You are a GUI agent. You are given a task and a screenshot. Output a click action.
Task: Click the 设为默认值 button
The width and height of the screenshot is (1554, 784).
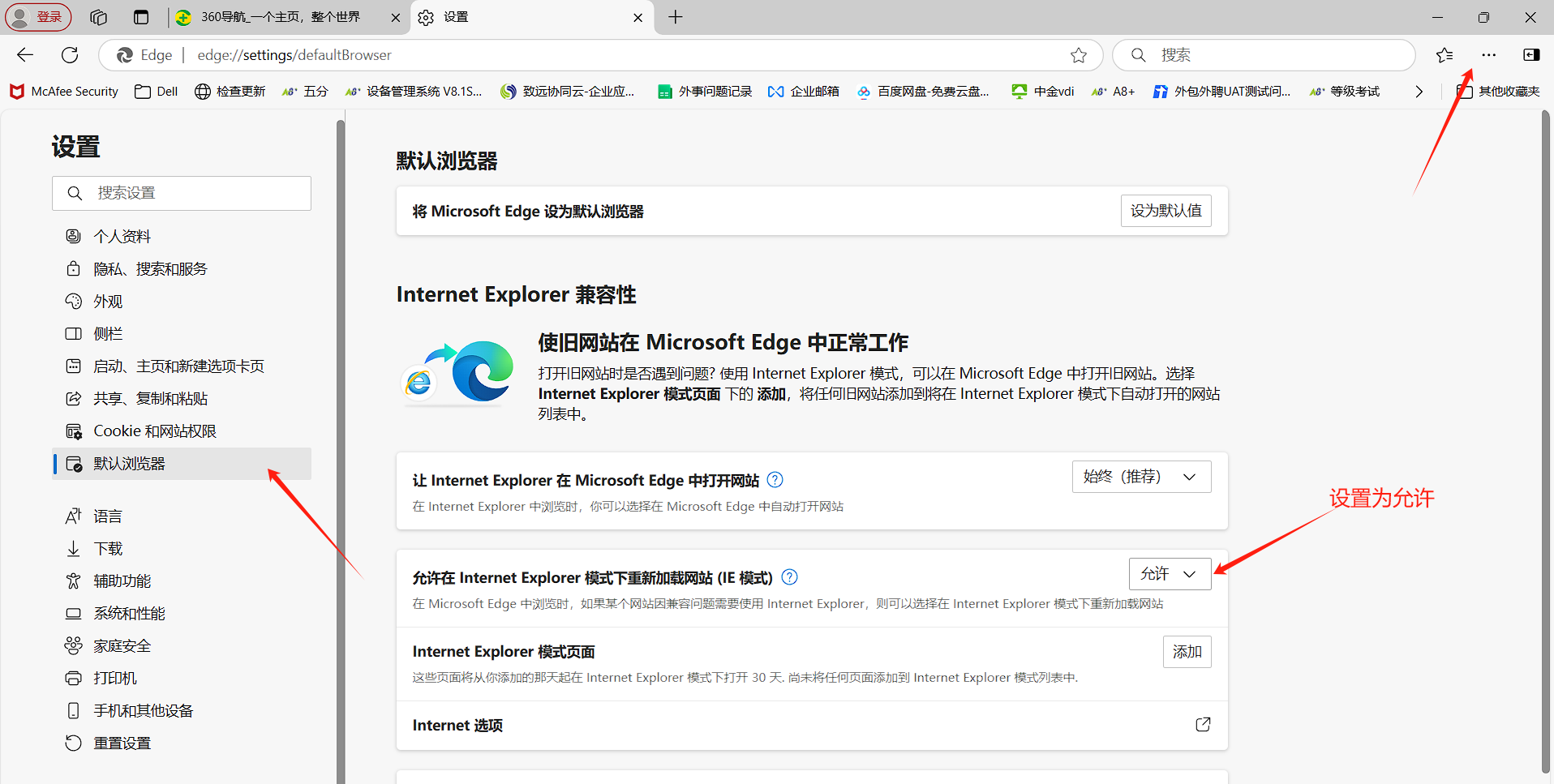pyautogui.click(x=1165, y=211)
